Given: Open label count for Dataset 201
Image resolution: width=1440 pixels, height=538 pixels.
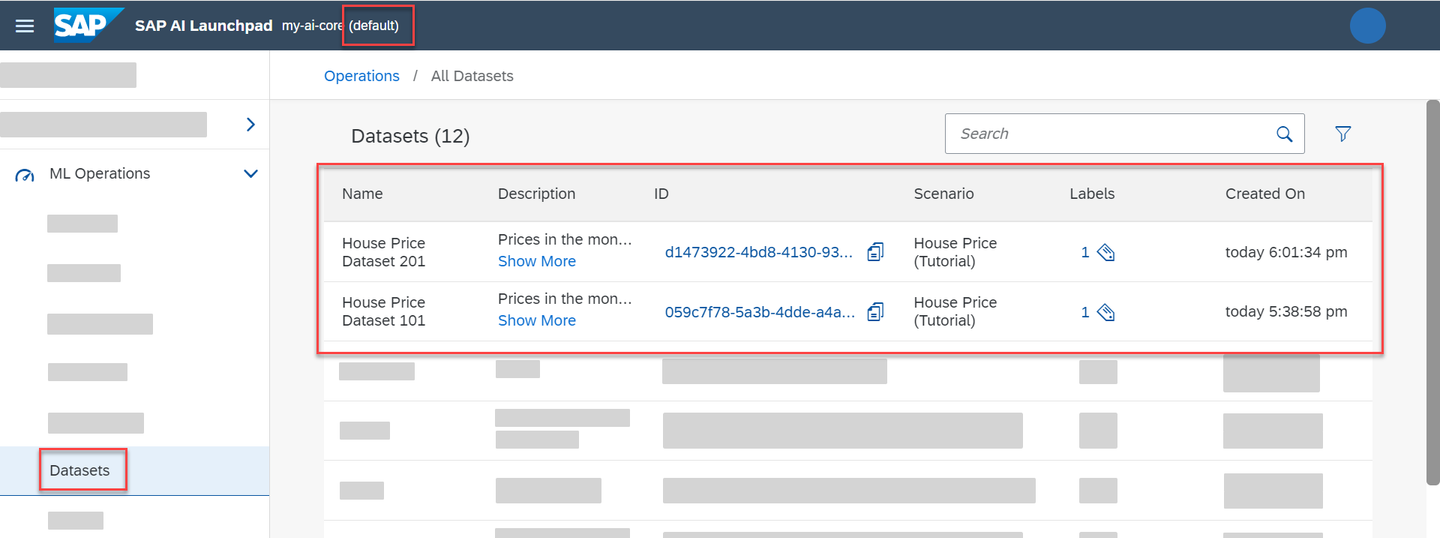Looking at the screenshot, I should pyautogui.click(x=1085, y=253).
